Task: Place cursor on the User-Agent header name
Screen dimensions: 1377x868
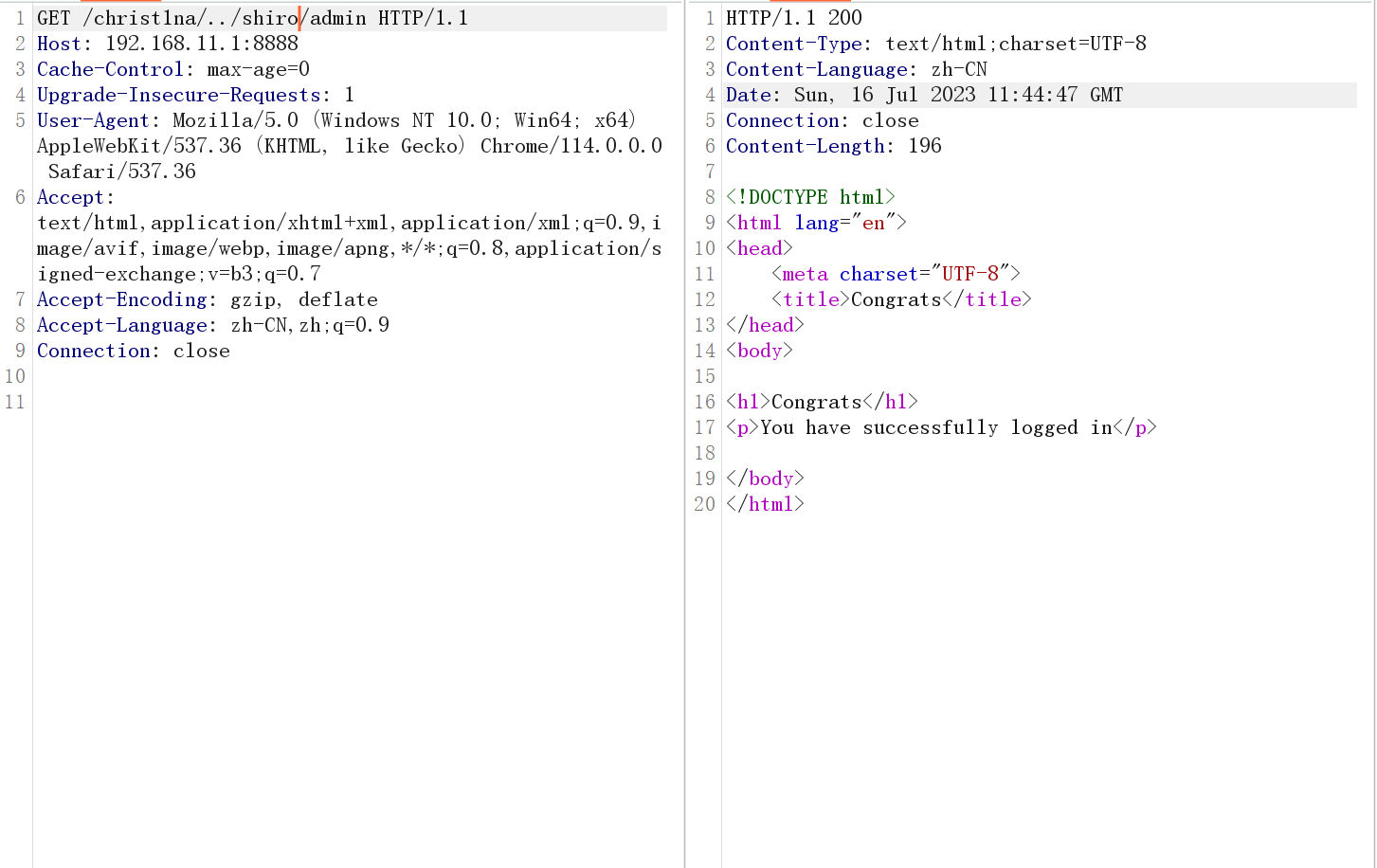Action: [x=93, y=120]
